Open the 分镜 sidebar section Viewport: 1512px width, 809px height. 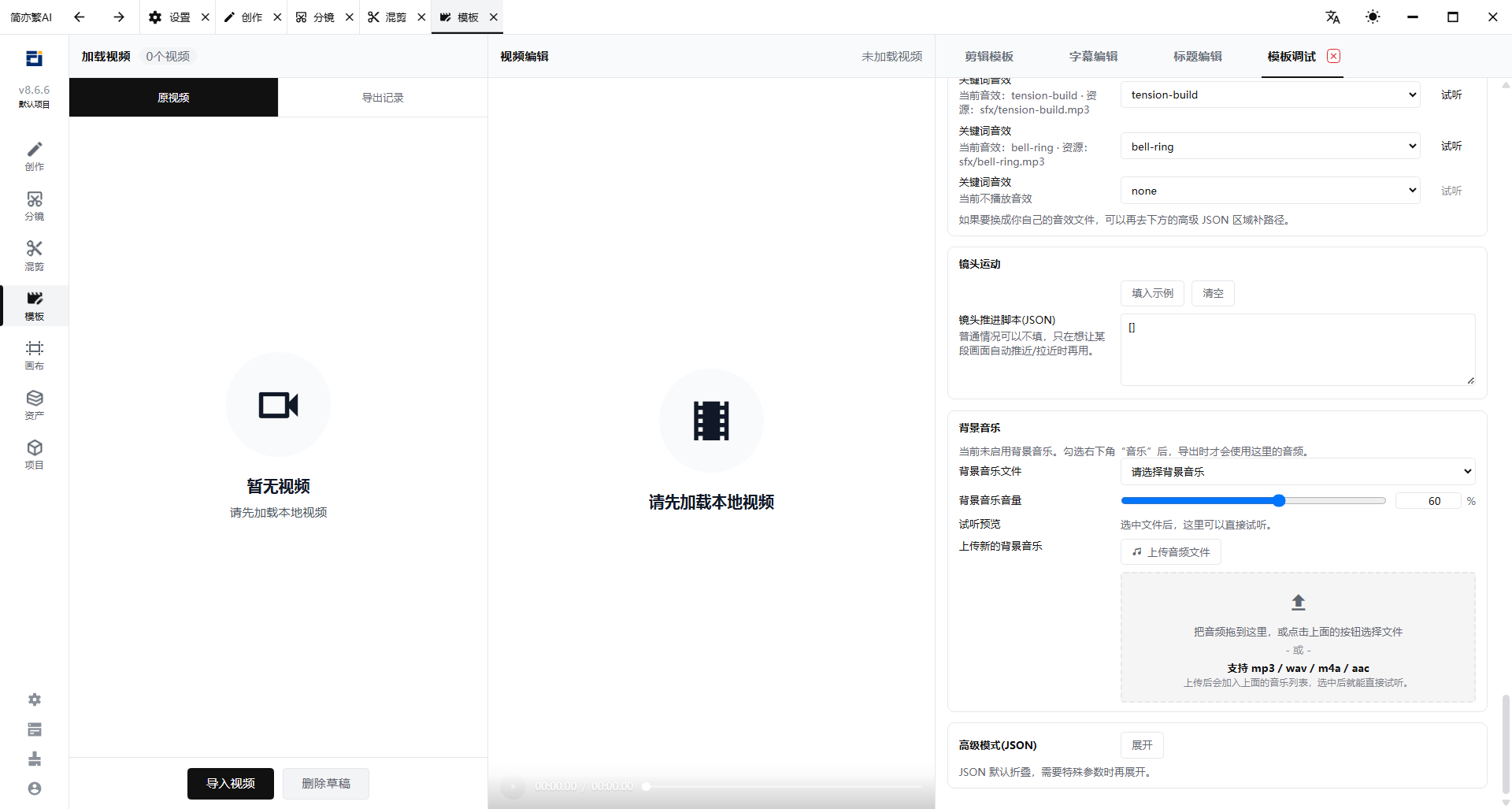34,206
